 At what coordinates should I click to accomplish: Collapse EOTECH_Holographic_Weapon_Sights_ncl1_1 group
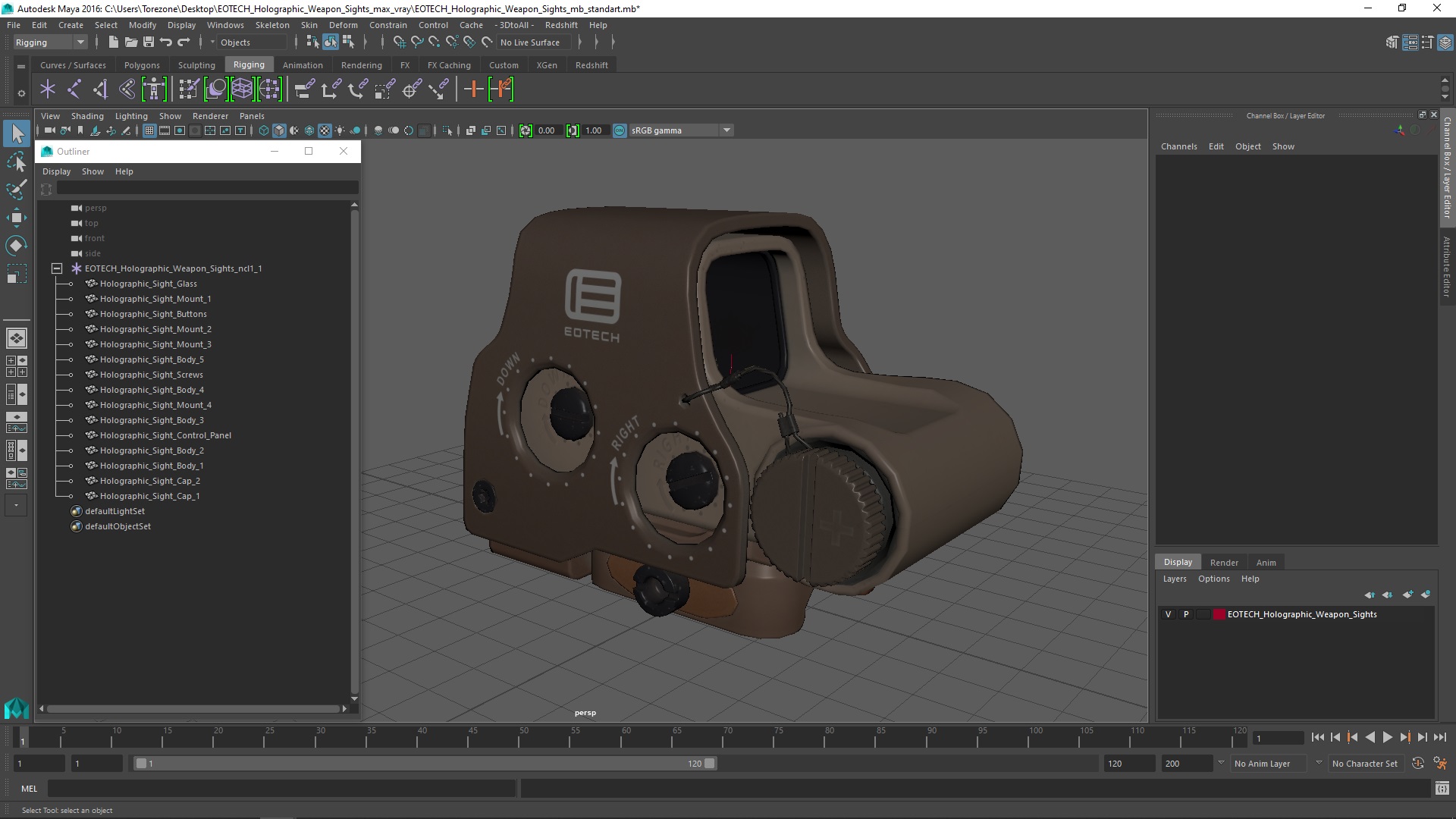(57, 268)
